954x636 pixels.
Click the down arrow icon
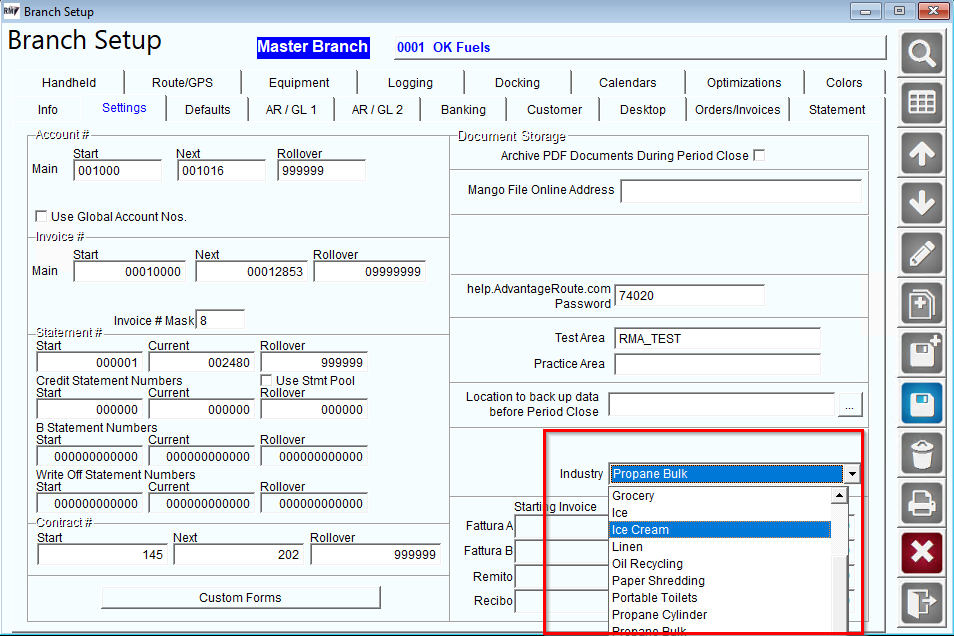coord(922,204)
